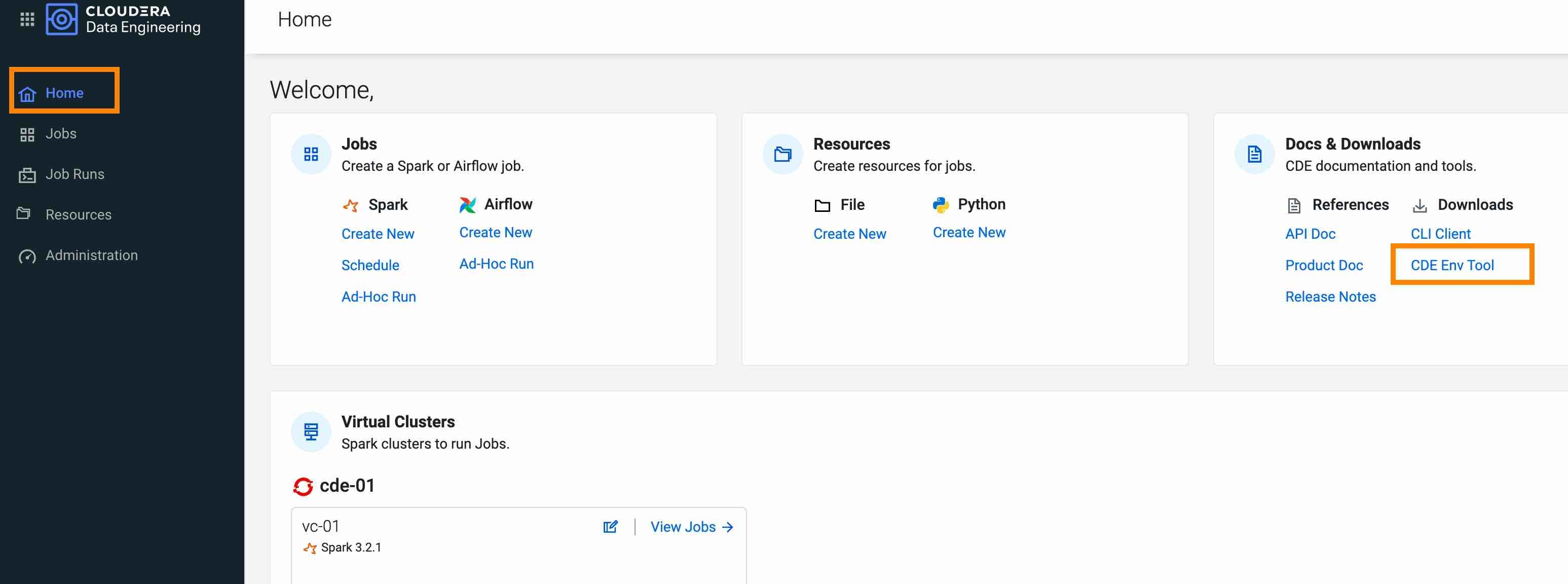Go to Home in the sidebar

(x=64, y=93)
